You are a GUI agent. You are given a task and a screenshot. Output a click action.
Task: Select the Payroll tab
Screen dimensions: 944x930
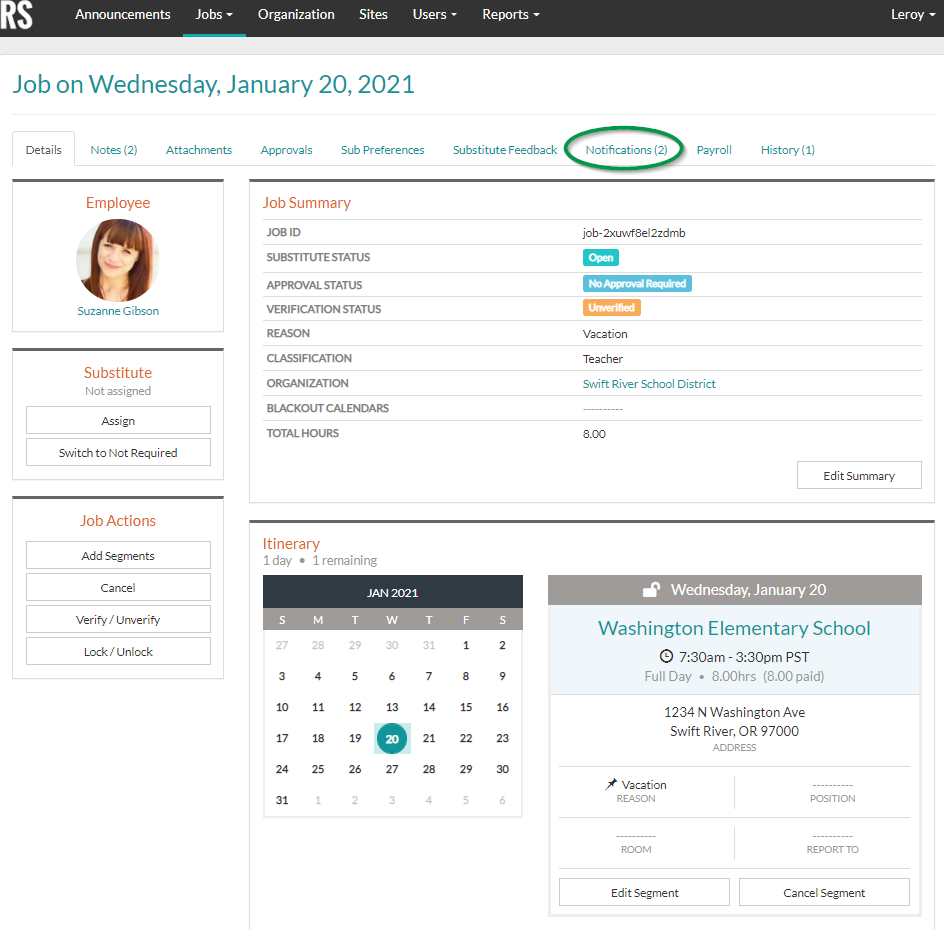713,149
